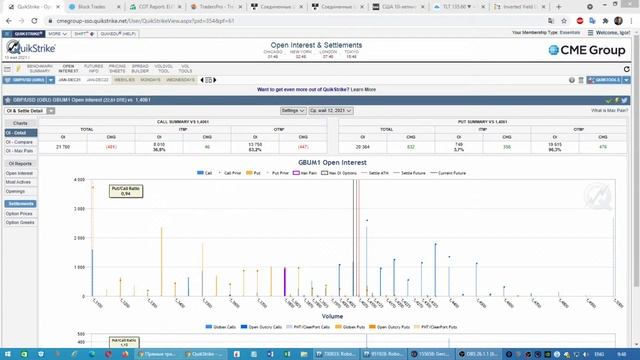Screen dimensions: 640x360
Task: Click the QuikStrike logo
Action: coord(31,48)
